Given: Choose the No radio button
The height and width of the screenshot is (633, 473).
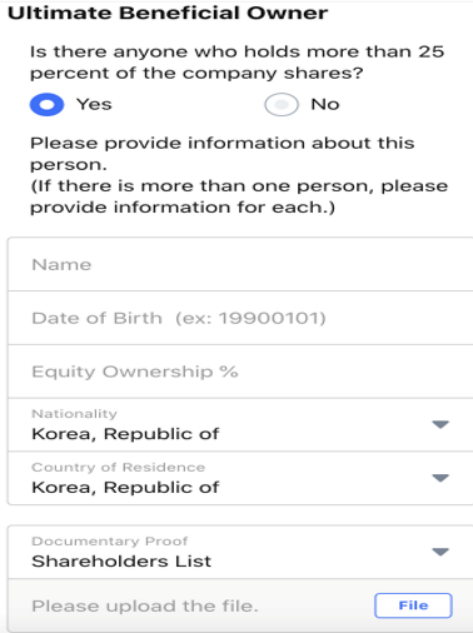Looking at the screenshot, I should coord(282,105).
